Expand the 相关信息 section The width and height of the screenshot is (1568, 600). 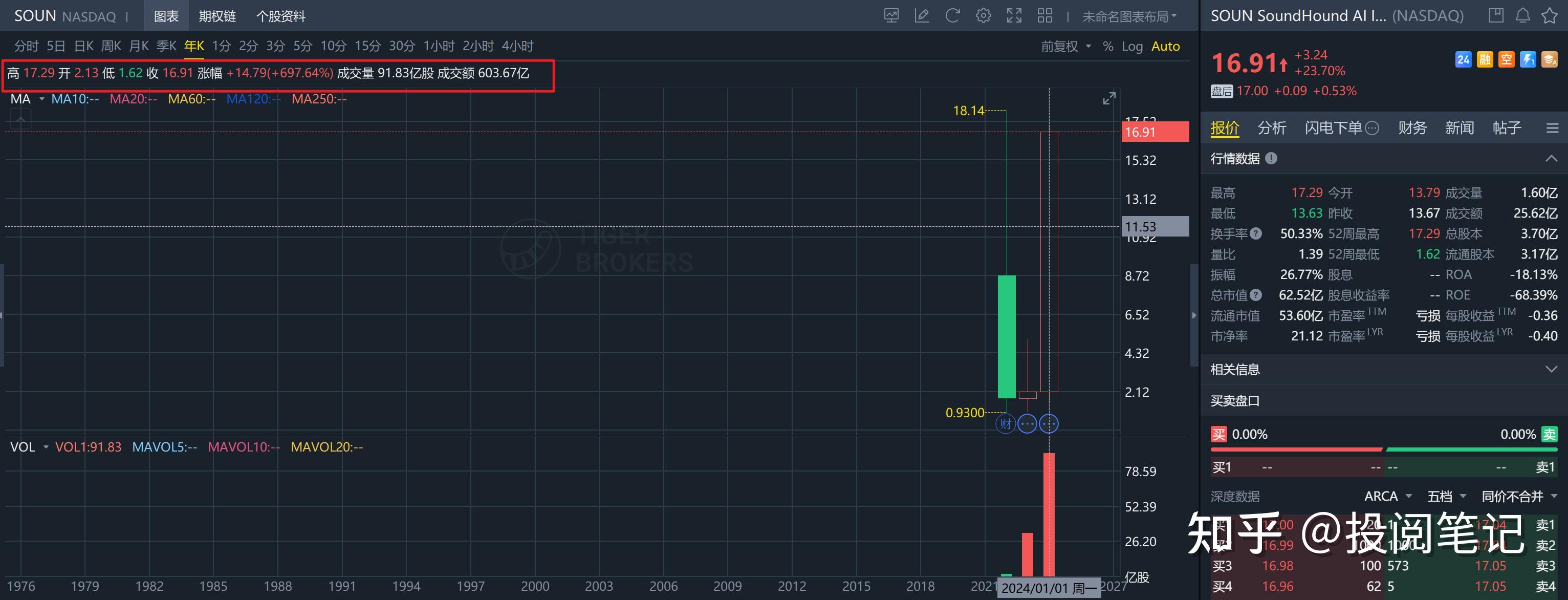click(1551, 369)
